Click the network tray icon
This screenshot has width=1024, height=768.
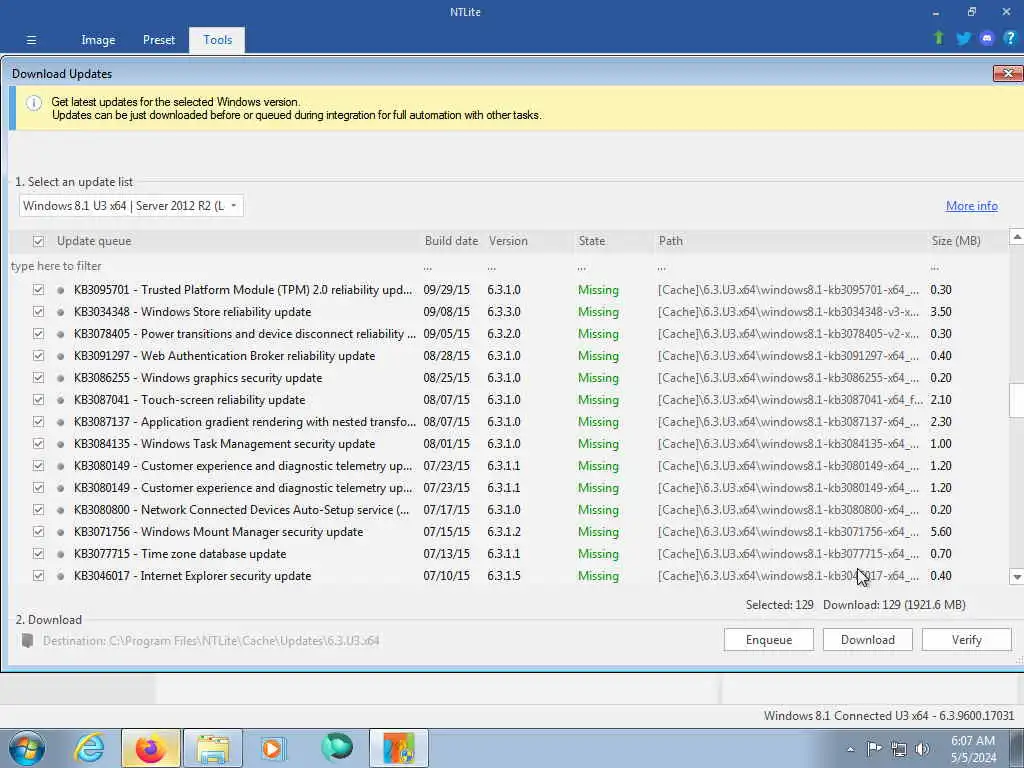pyautogui.click(x=899, y=749)
